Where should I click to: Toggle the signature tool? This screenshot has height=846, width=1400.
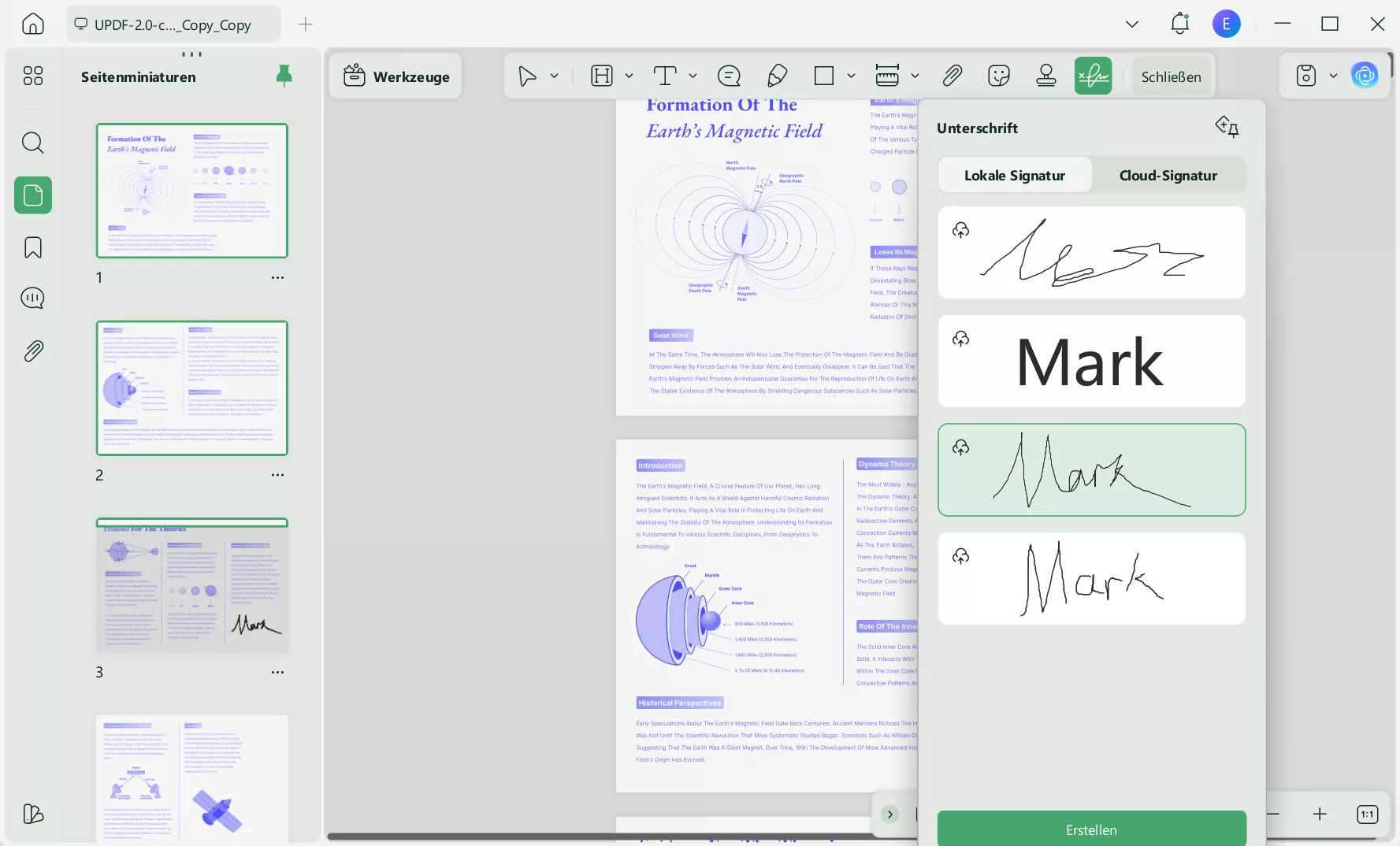coord(1094,76)
